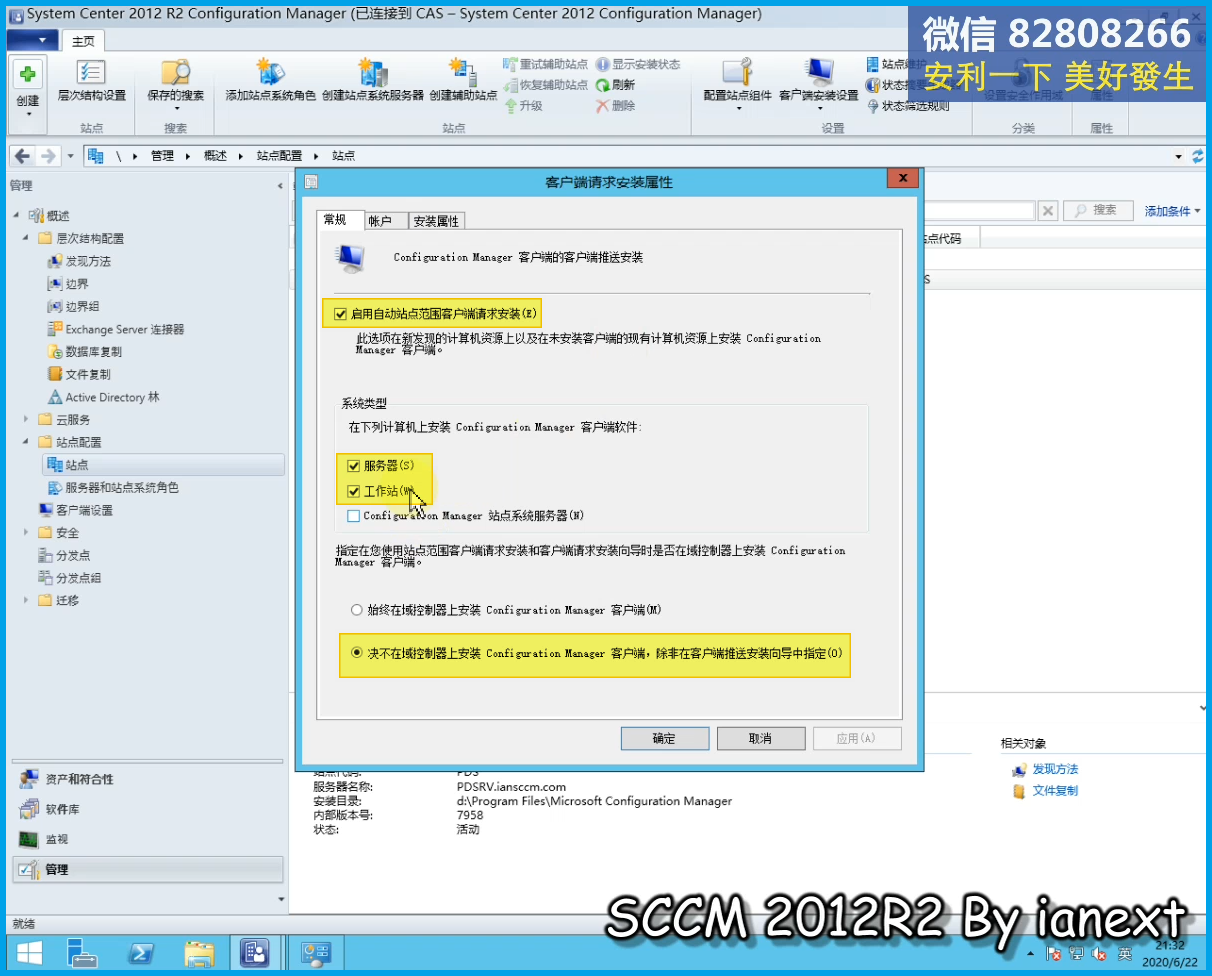Screen dimensions: 1212x976
Task: Expand 安全 folder
Action: (26, 533)
